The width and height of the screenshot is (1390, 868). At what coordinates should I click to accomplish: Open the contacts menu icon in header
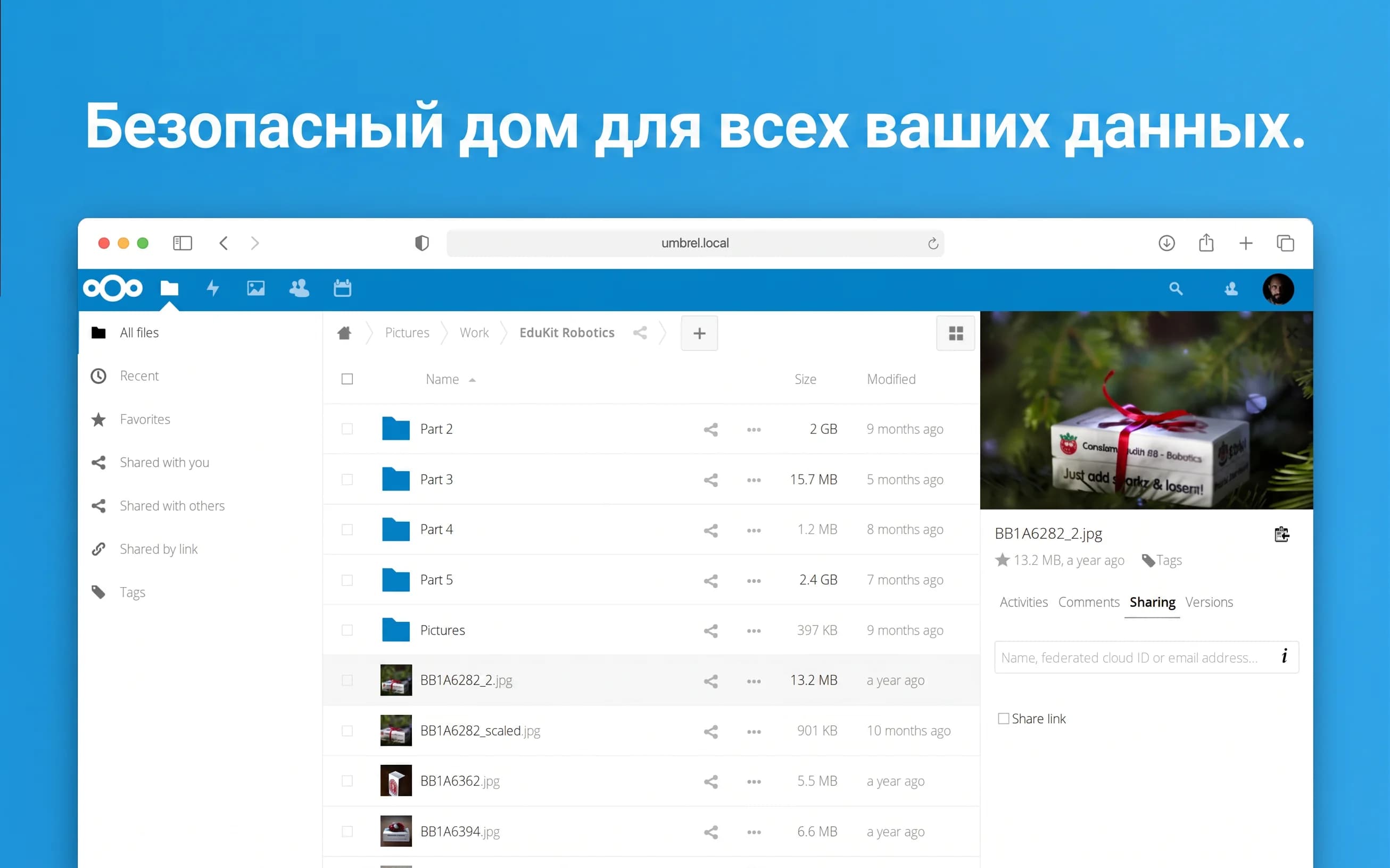point(1231,289)
